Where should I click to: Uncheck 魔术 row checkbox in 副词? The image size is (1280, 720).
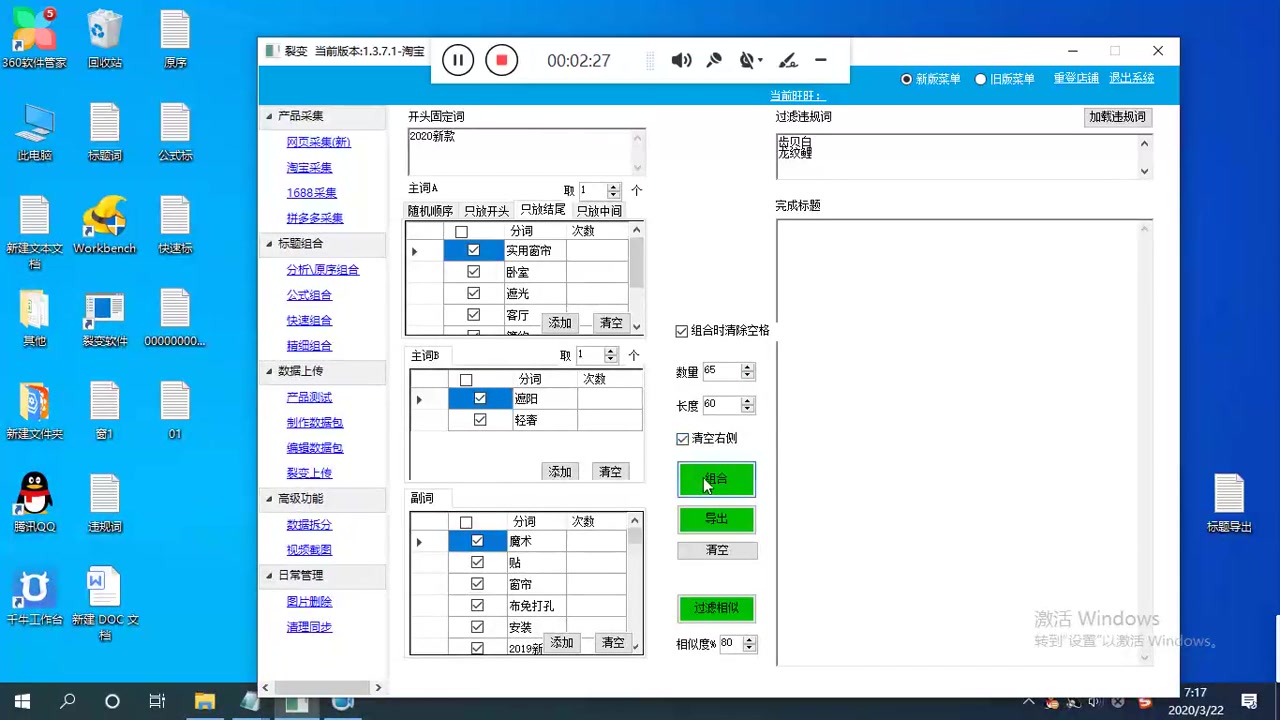[477, 541]
